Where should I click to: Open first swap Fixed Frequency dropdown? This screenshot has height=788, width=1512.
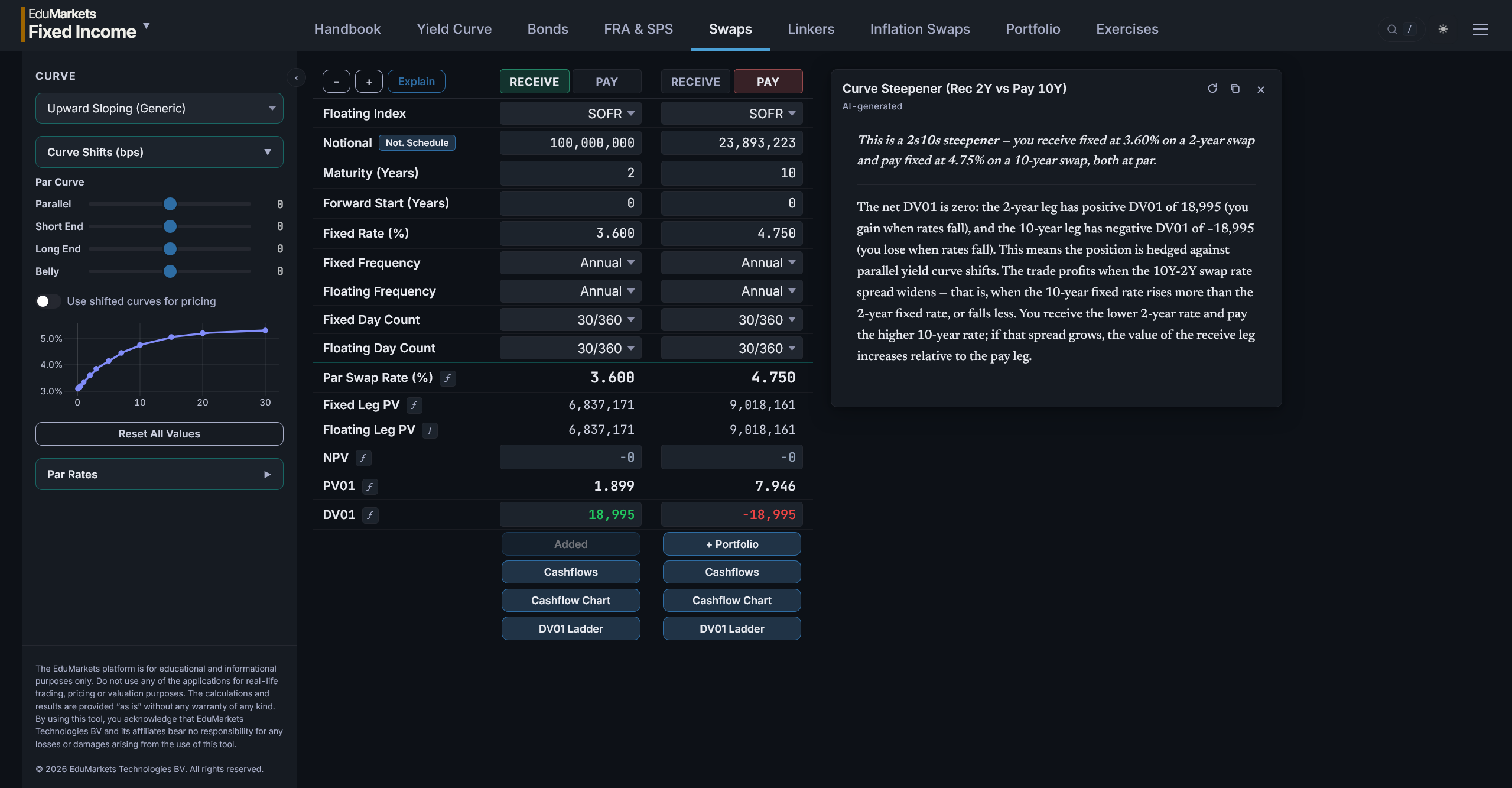pos(570,263)
